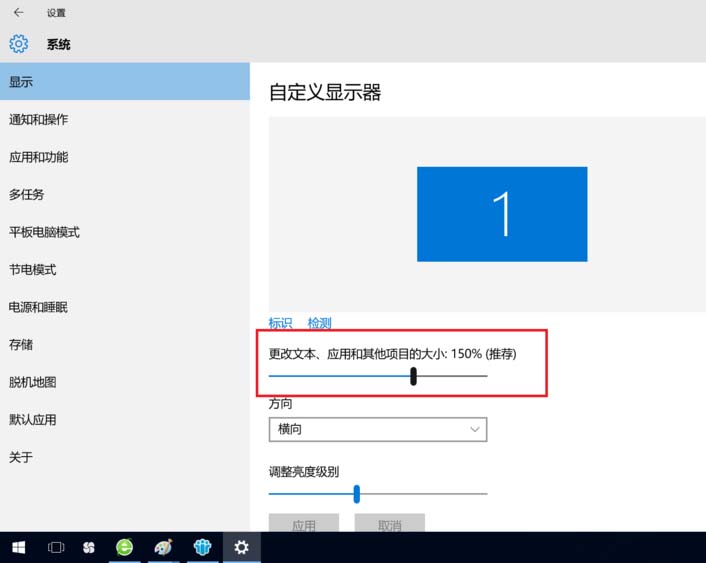Click the back arrow in Settings

(x=18, y=13)
